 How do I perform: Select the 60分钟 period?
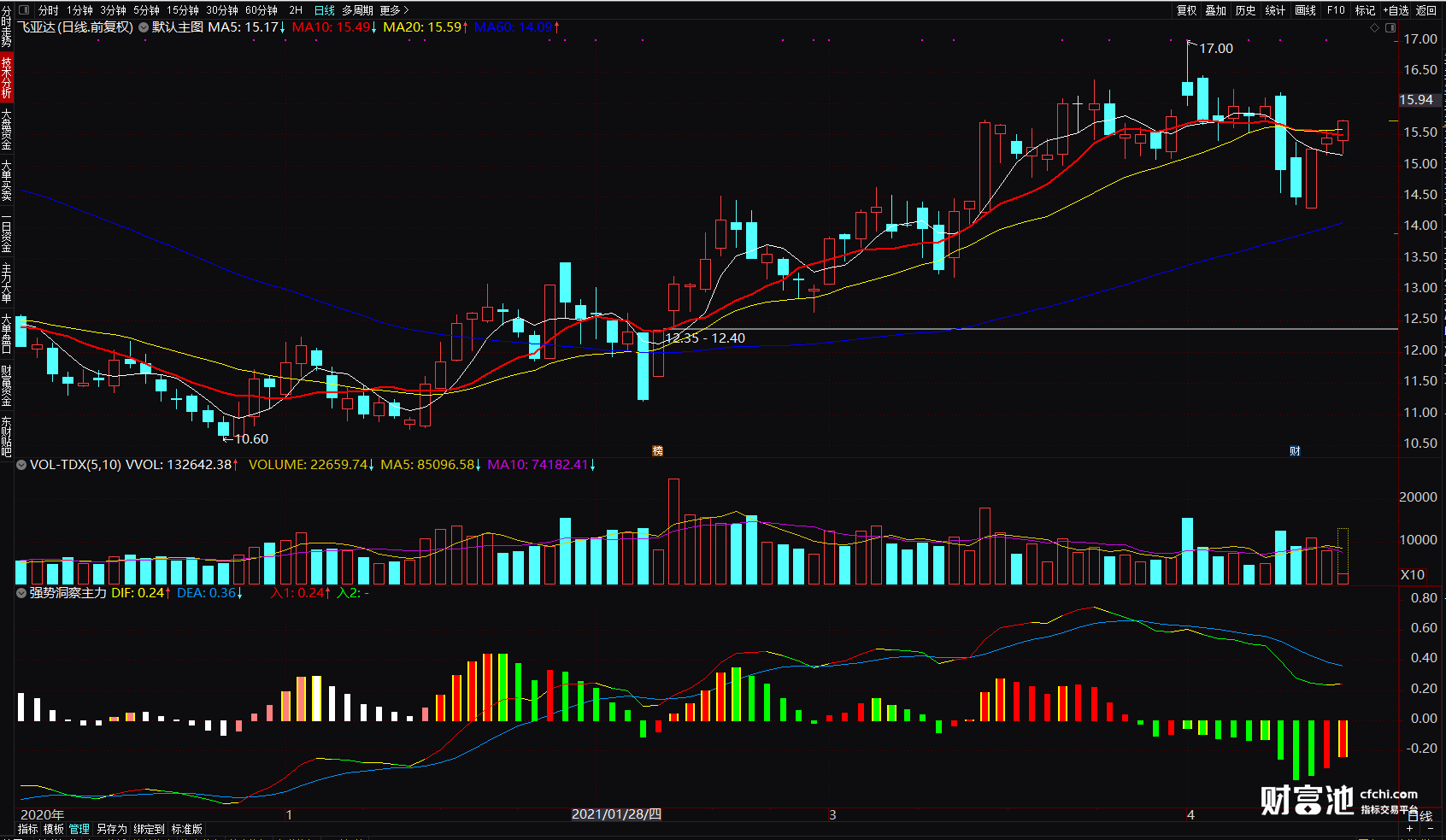pos(262,10)
